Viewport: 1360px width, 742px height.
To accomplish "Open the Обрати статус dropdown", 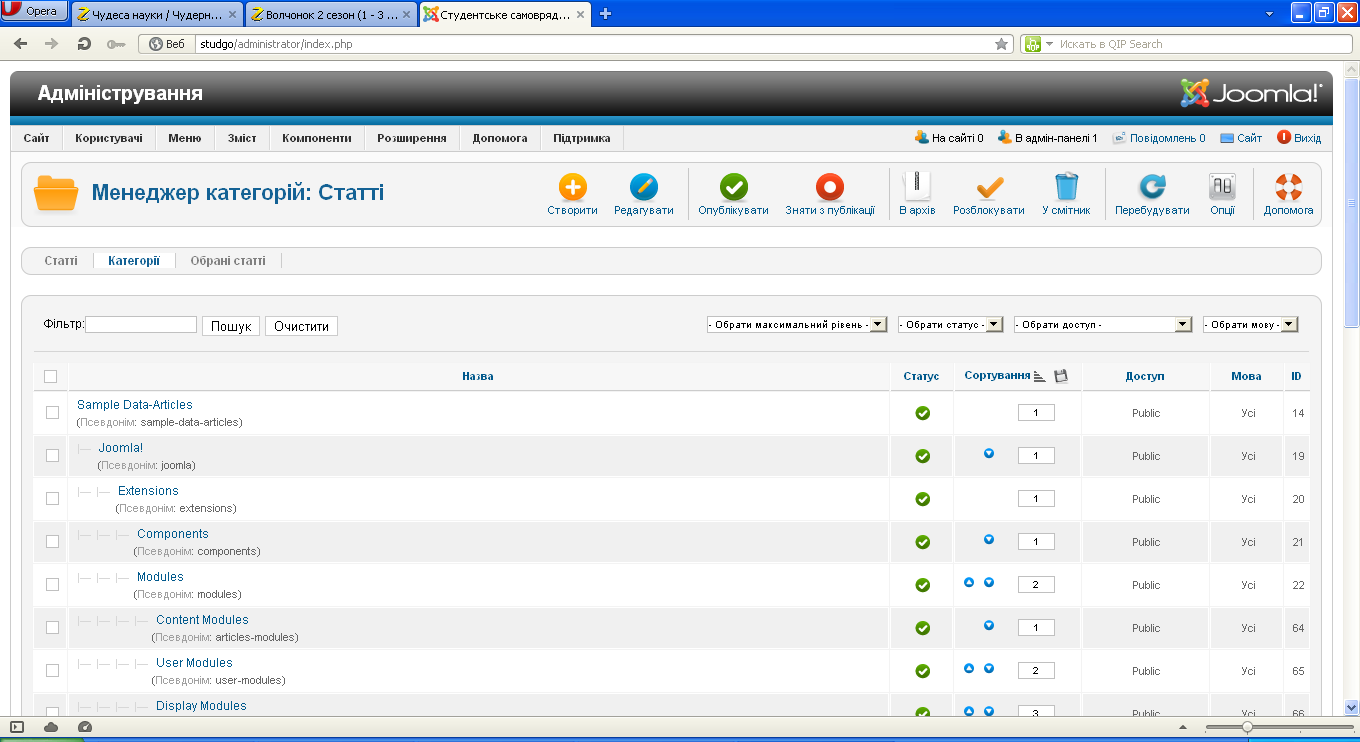I will point(950,324).
